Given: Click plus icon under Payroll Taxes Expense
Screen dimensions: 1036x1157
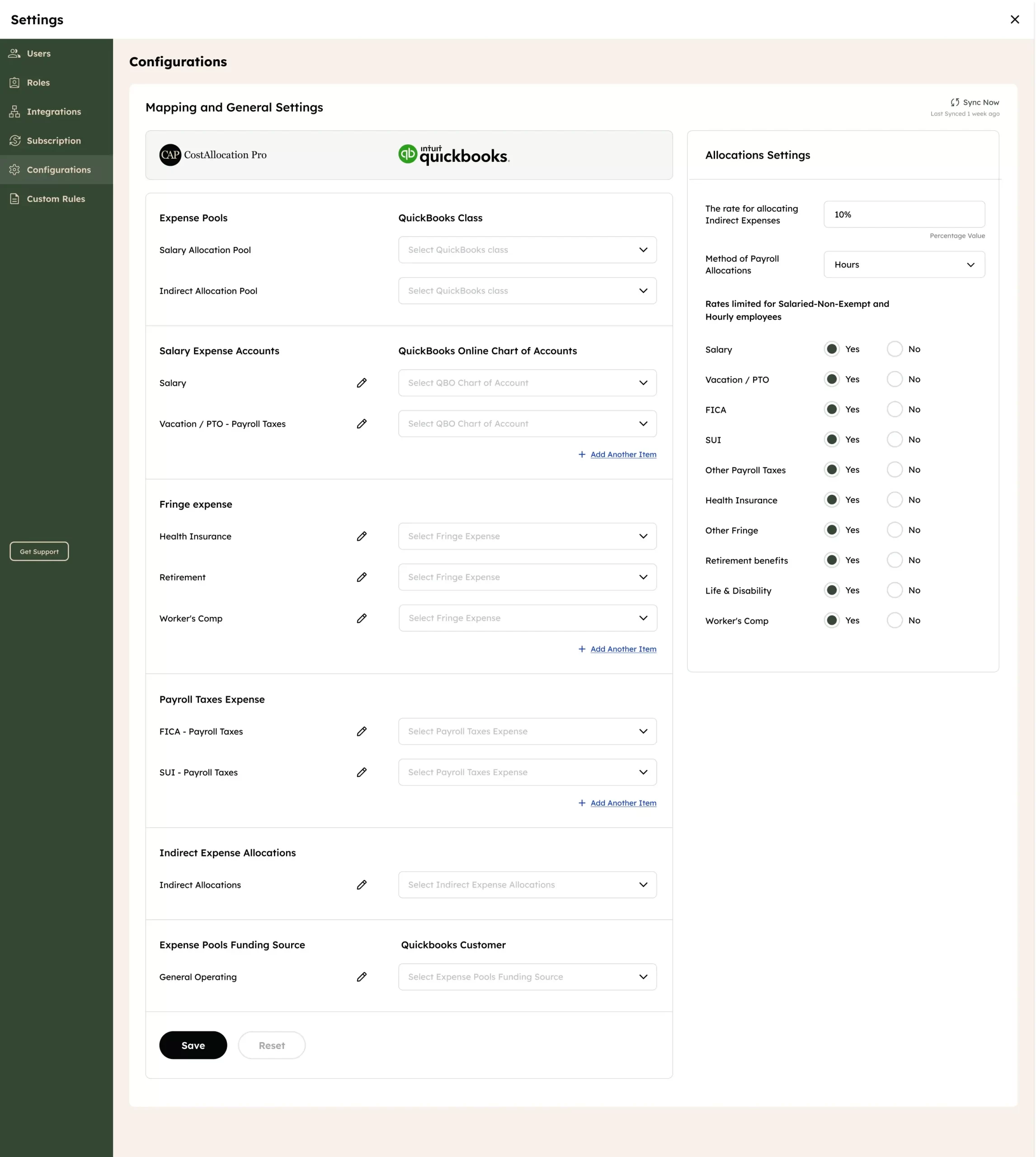Looking at the screenshot, I should [x=582, y=803].
